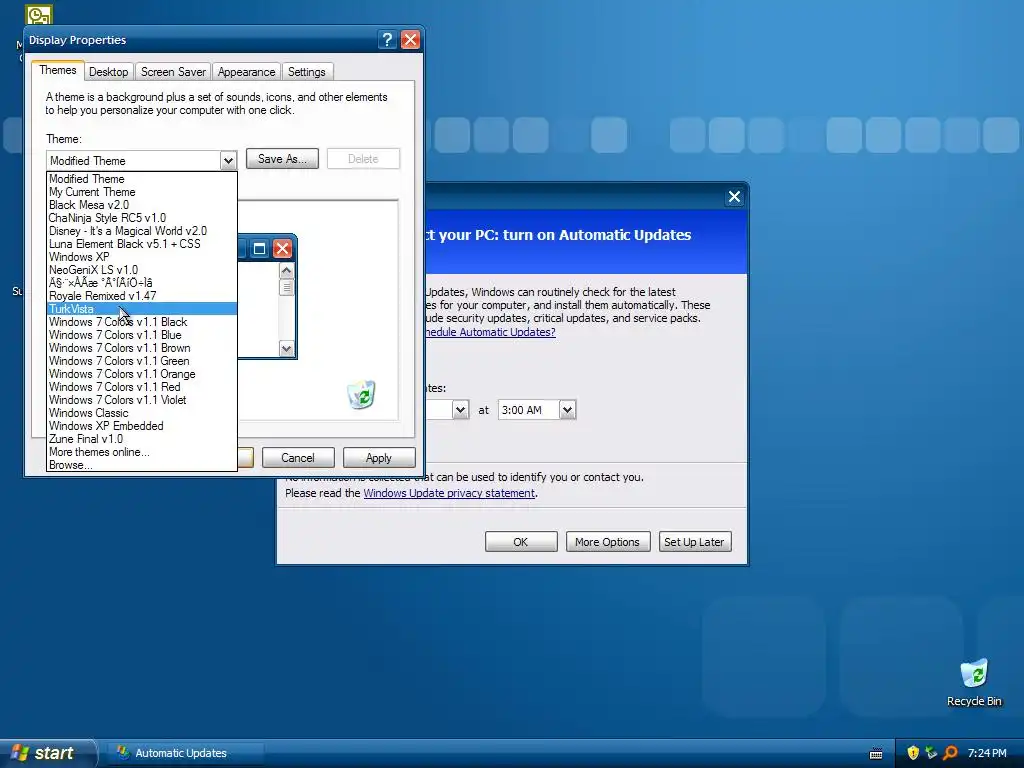Select Windows 7 Colors v1.1 Violet
This screenshot has height=768, width=1024.
pos(142,400)
